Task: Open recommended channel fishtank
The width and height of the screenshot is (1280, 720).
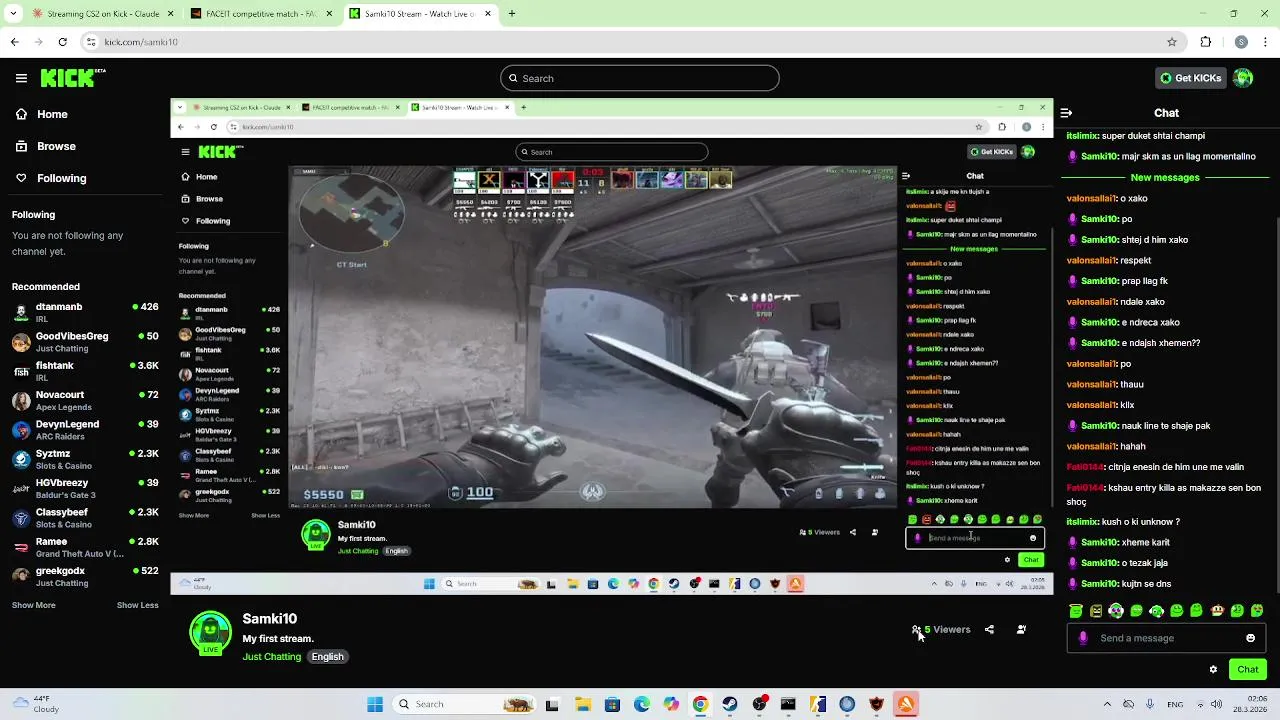Action: (x=85, y=371)
